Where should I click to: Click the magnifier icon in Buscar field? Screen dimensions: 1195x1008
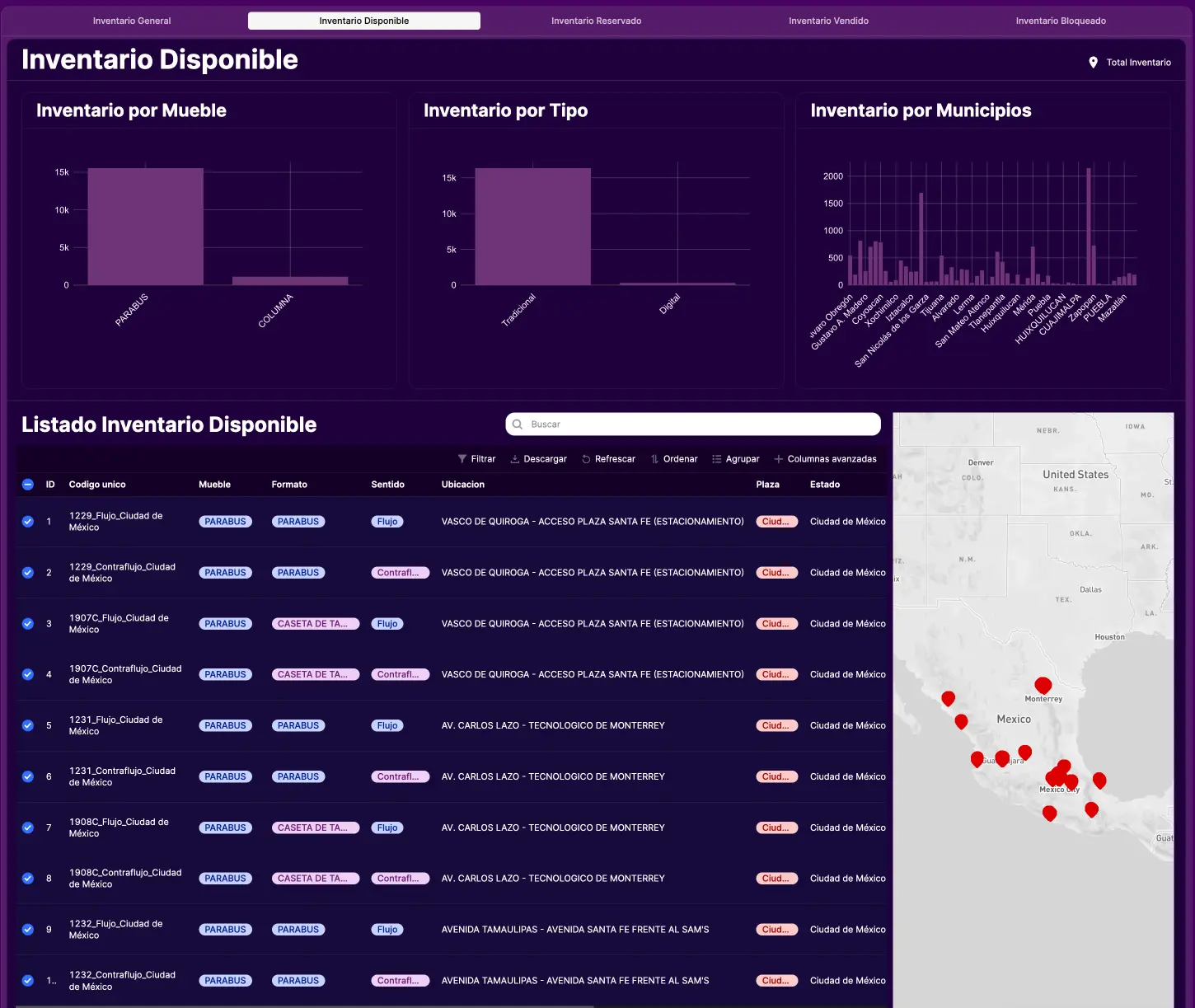coord(518,424)
